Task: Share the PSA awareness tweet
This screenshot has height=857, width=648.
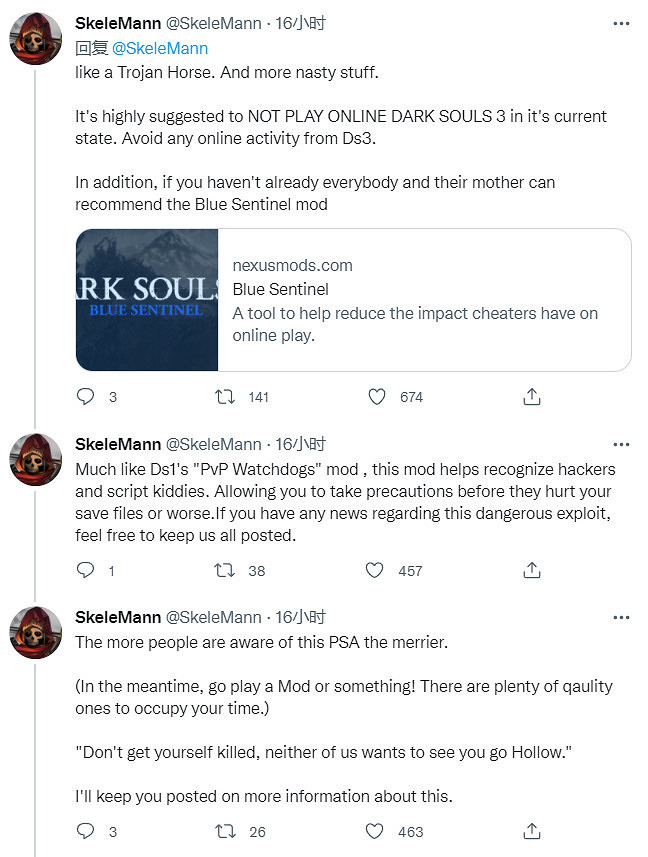Action: point(532,831)
